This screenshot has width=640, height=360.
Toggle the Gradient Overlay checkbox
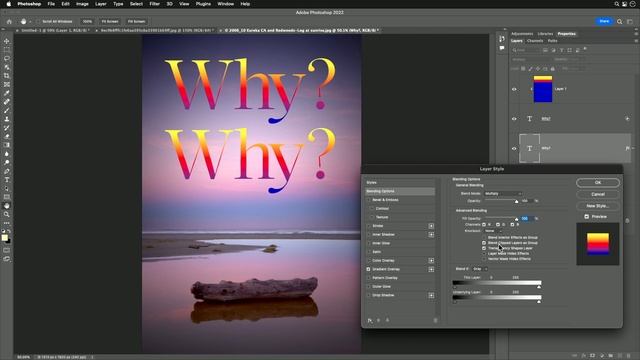click(368, 269)
